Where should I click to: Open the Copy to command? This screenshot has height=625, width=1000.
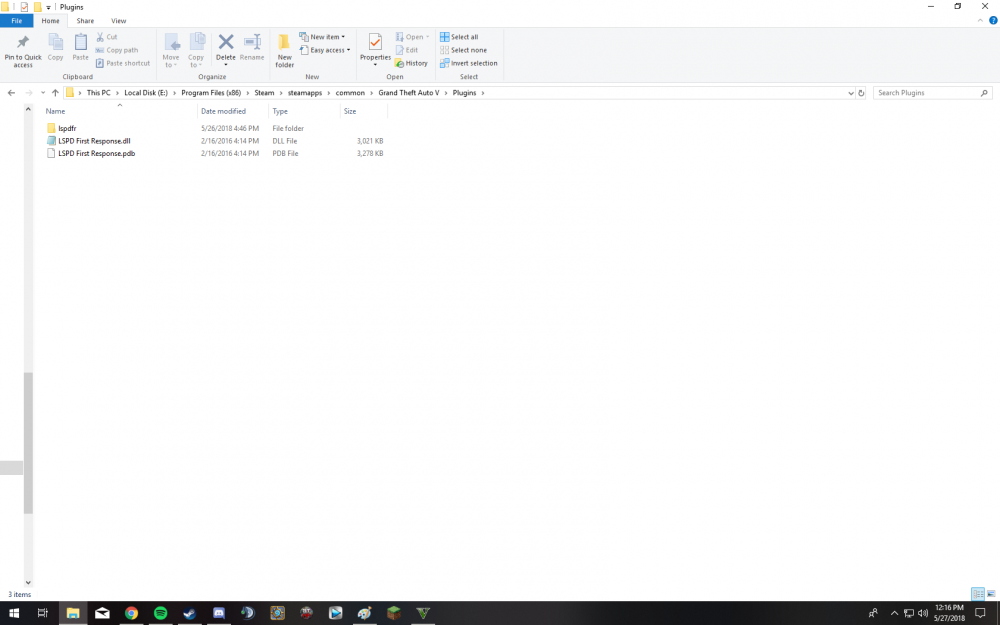196,50
